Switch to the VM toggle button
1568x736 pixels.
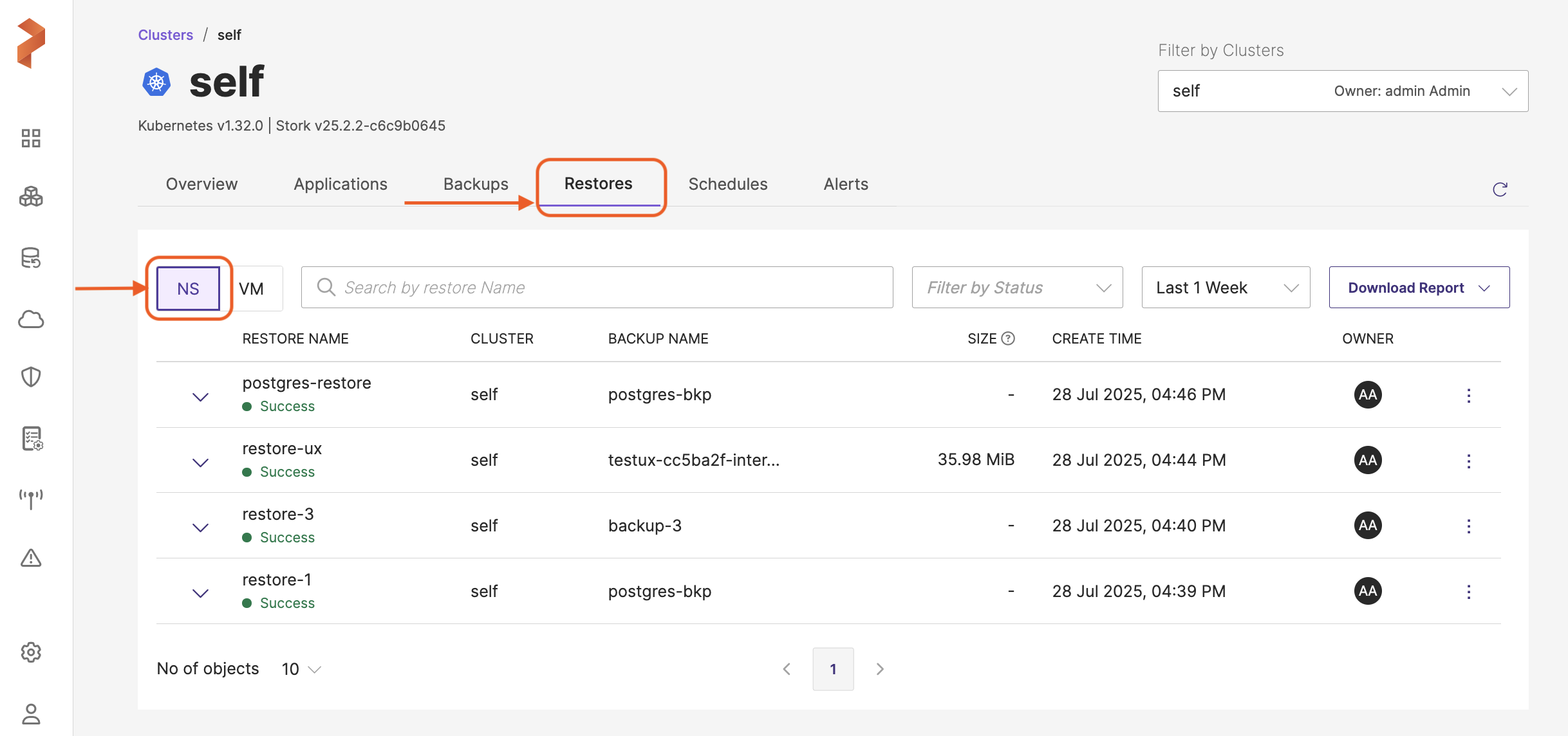(x=252, y=288)
